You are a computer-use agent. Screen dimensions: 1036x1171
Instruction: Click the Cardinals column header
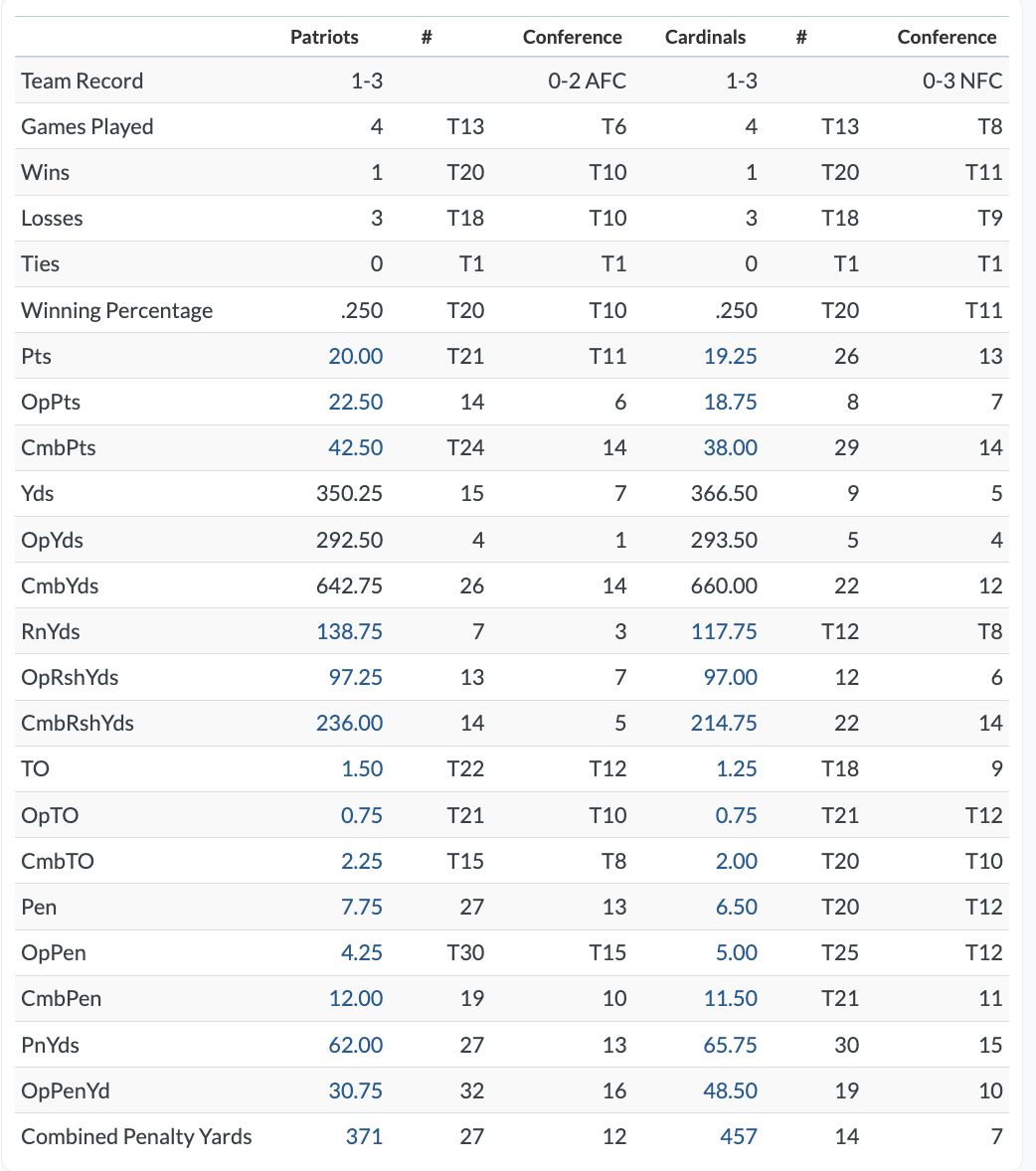click(x=705, y=37)
